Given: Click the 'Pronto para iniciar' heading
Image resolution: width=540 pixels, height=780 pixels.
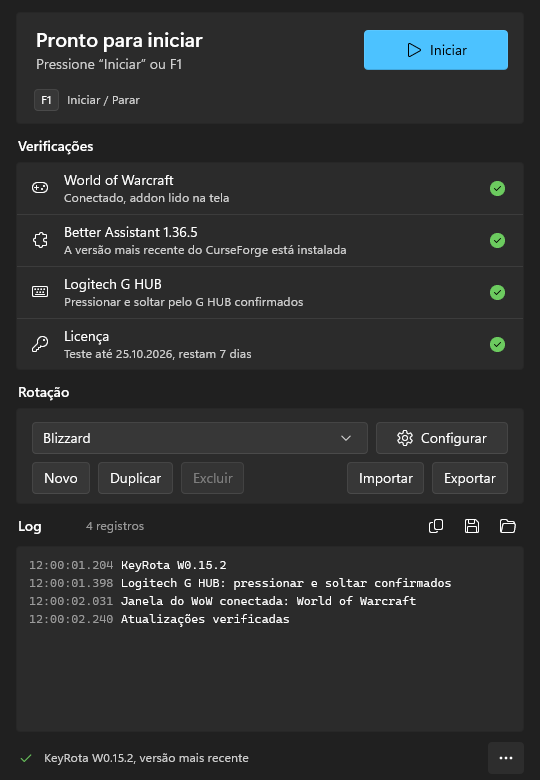Looking at the screenshot, I should (x=119, y=40).
